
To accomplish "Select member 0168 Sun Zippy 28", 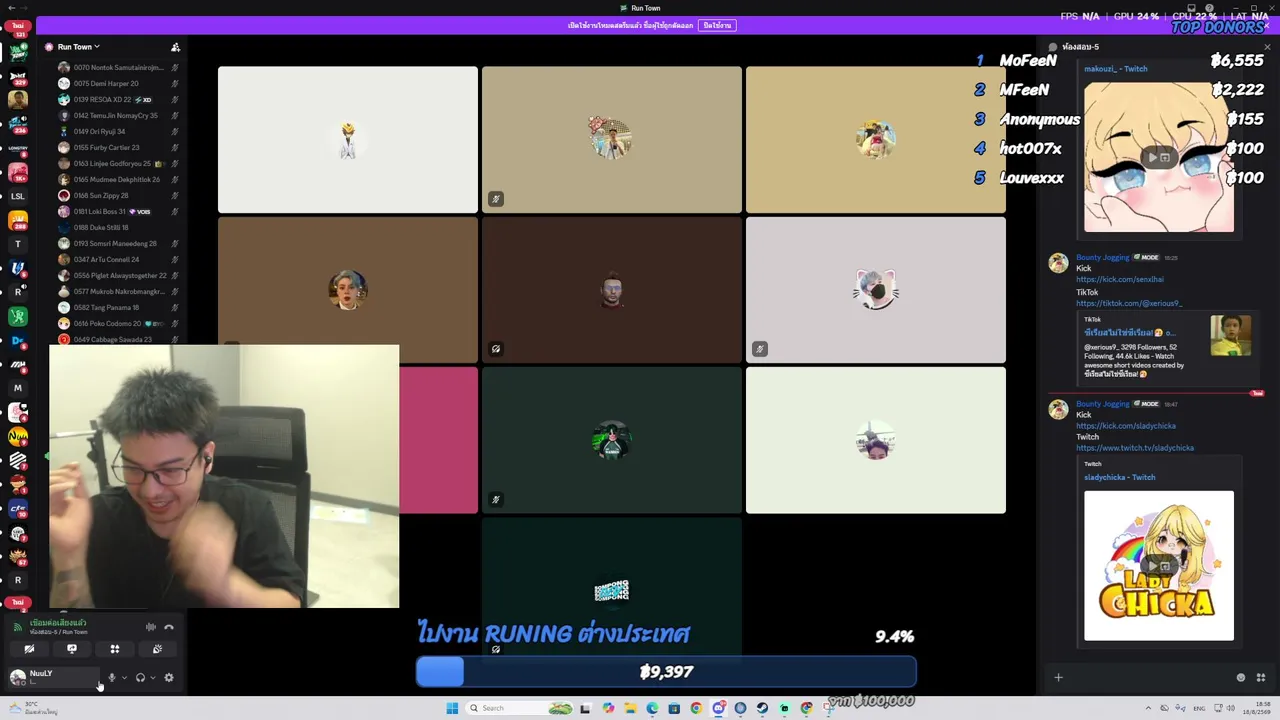I will click(x=118, y=195).
